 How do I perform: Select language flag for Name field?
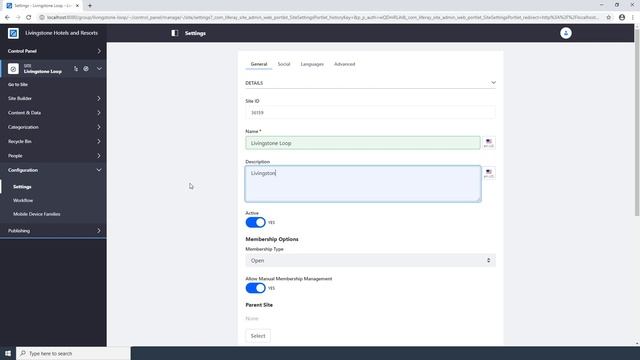click(489, 143)
